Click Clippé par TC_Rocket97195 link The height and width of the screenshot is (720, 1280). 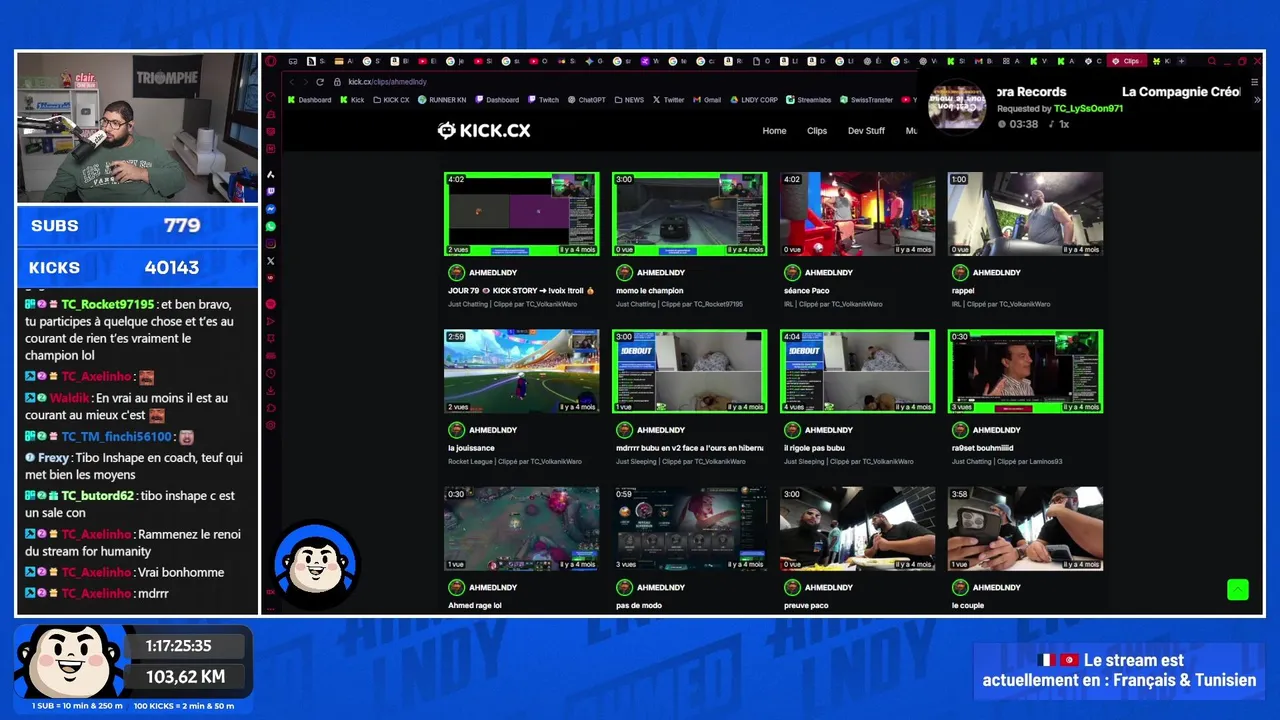(702, 304)
